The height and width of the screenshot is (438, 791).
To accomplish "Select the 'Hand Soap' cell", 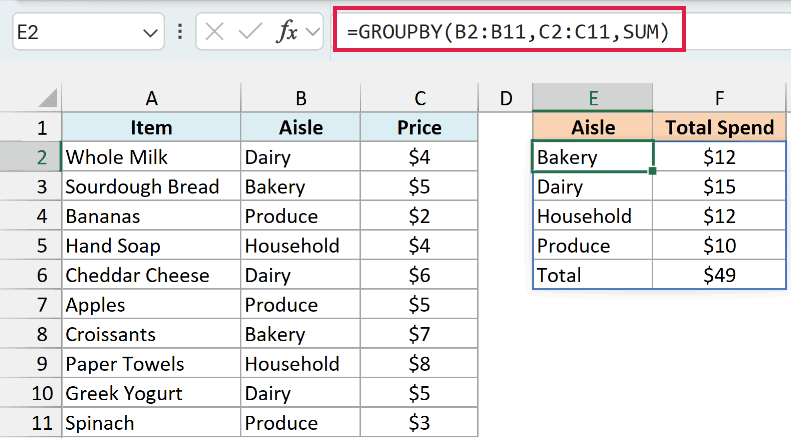I will click(151, 246).
